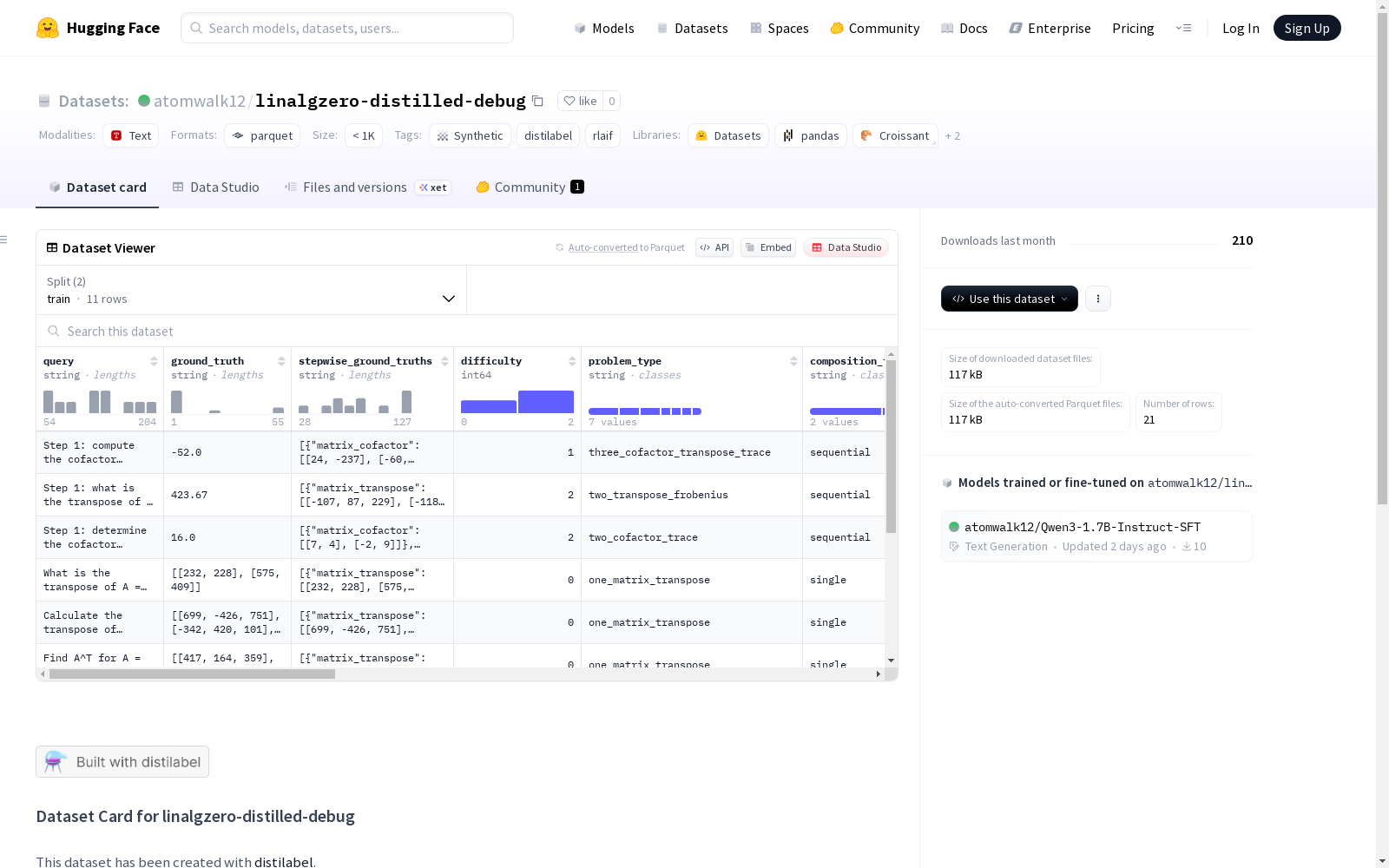Select the two_transpose_frobenius cell
This screenshot has height=868, width=1389.
691,495
